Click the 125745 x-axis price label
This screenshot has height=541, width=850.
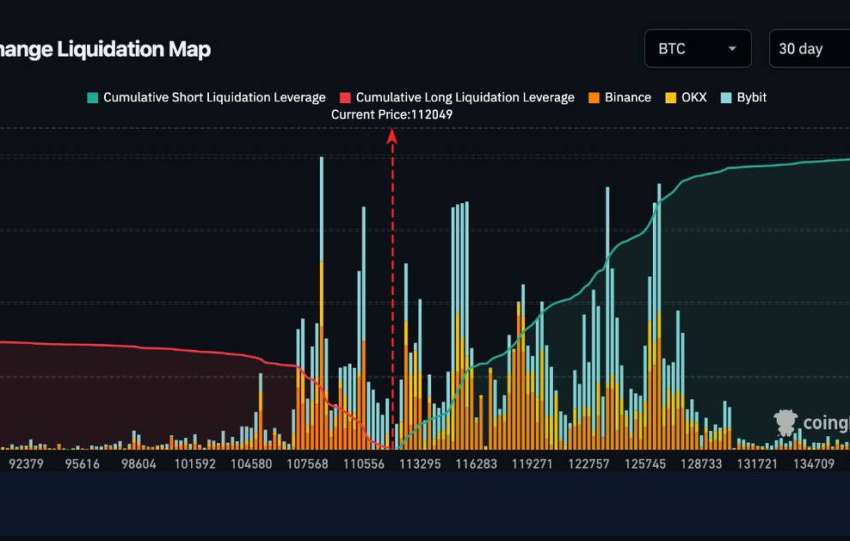[x=645, y=463]
